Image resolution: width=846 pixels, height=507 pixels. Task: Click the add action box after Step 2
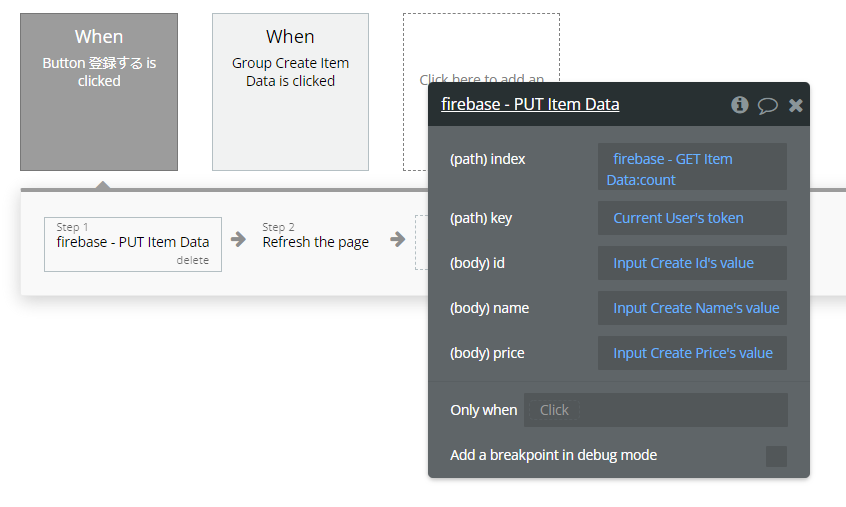click(421, 243)
